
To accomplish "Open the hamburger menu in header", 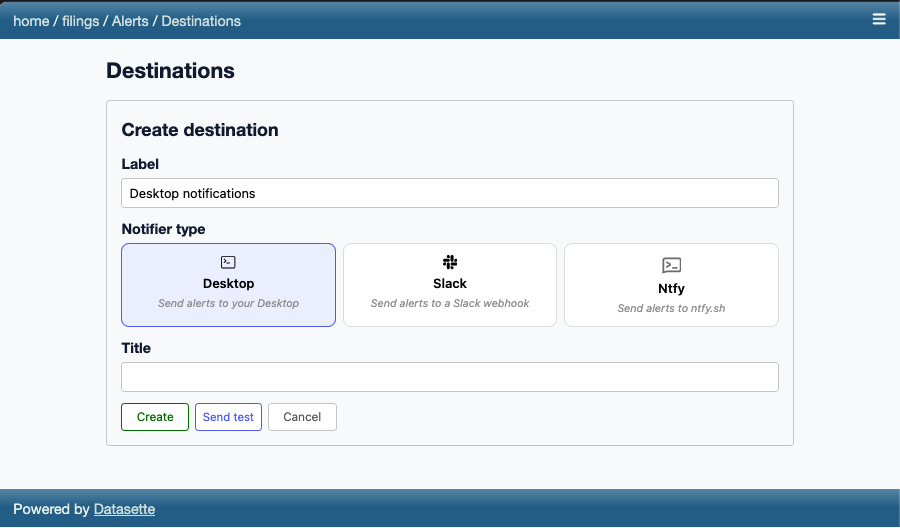I will 879,19.
